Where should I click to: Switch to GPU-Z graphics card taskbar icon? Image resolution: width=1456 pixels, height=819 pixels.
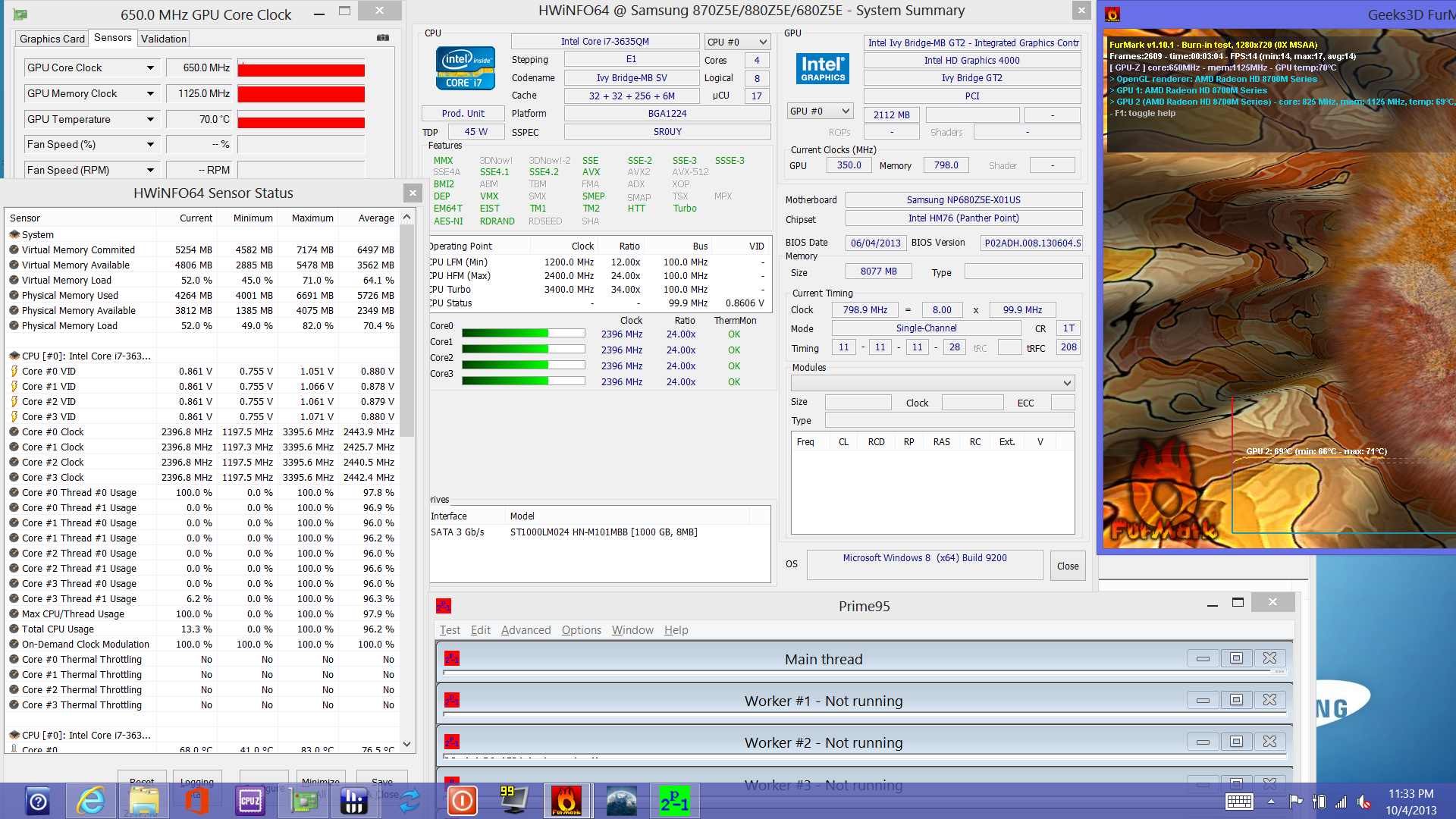pos(303,802)
